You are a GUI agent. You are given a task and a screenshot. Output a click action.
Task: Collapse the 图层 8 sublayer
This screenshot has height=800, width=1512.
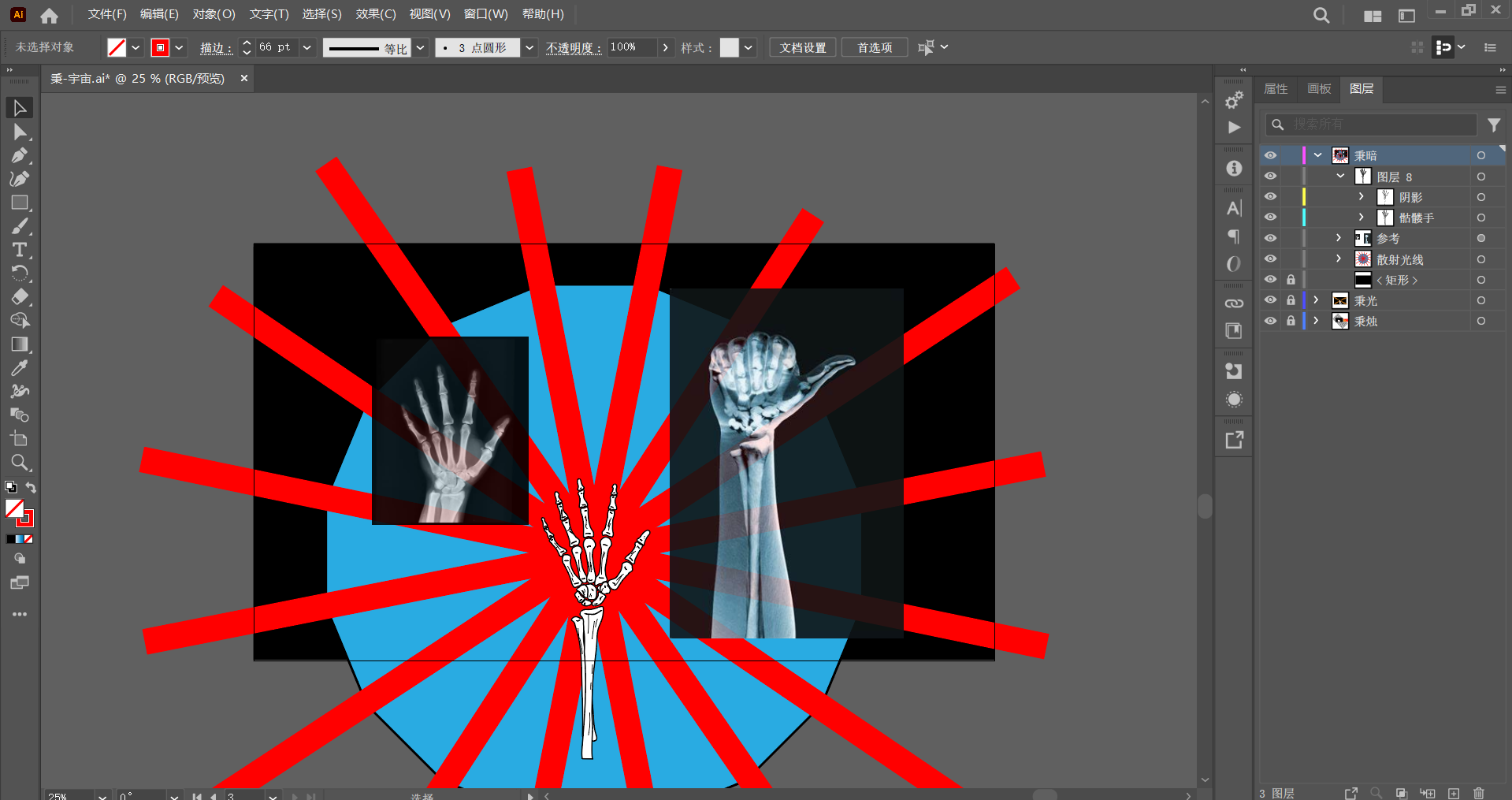coord(1340,177)
